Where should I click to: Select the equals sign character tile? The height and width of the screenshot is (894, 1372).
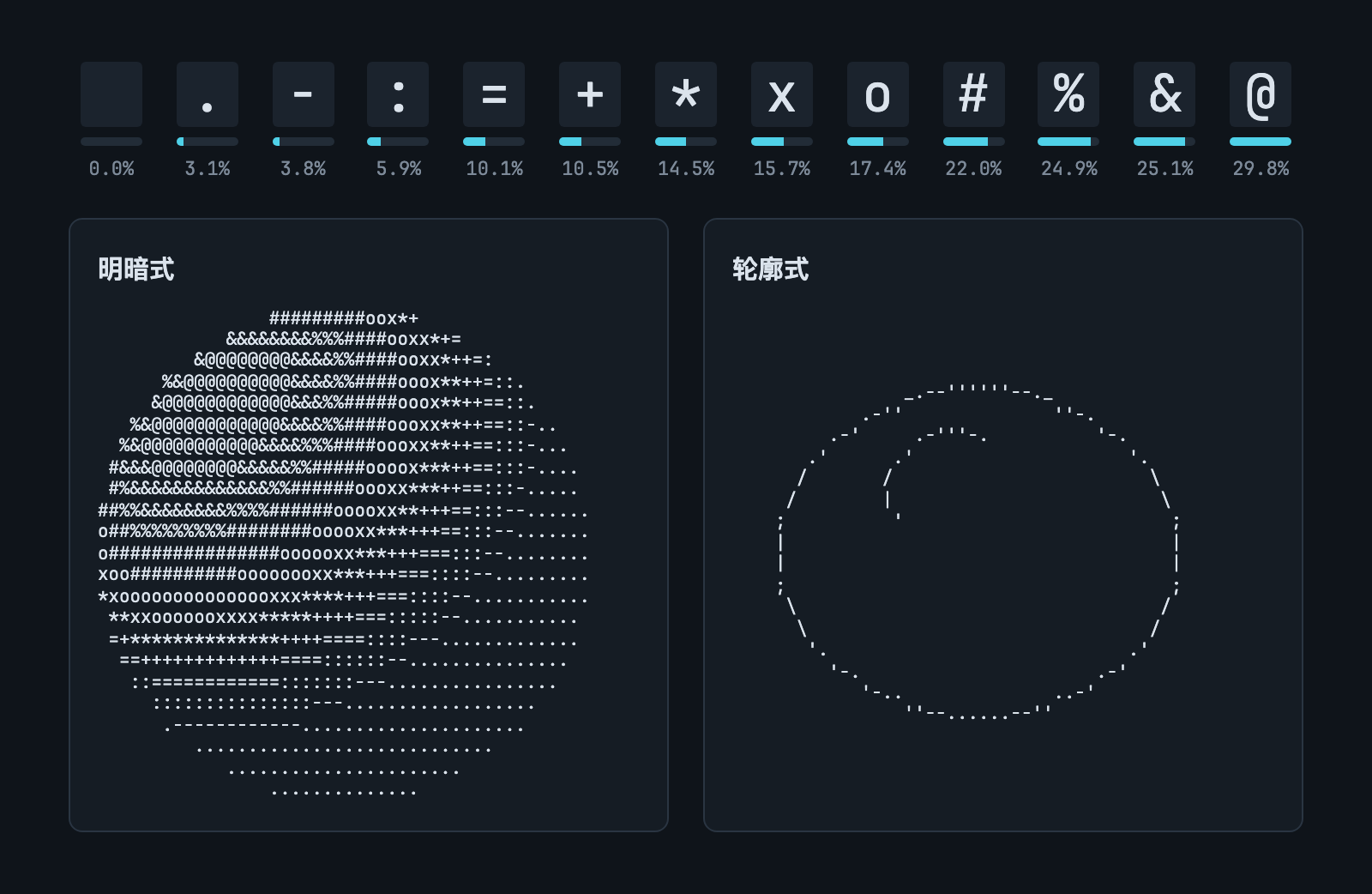click(x=494, y=94)
